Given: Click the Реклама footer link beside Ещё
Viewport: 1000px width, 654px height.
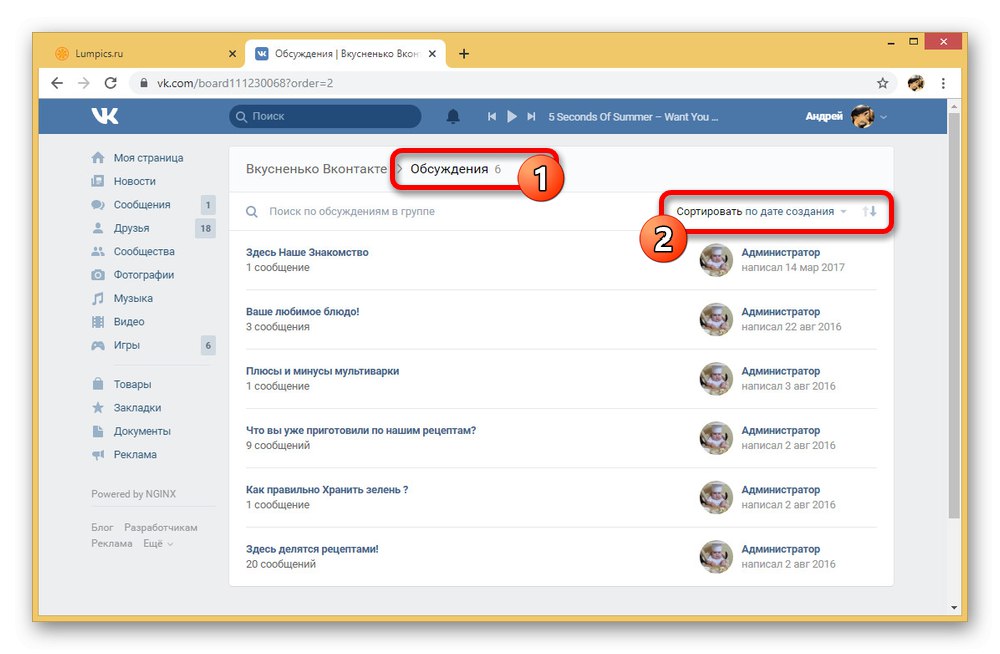Looking at the screenshot, I should click(112, 544).
